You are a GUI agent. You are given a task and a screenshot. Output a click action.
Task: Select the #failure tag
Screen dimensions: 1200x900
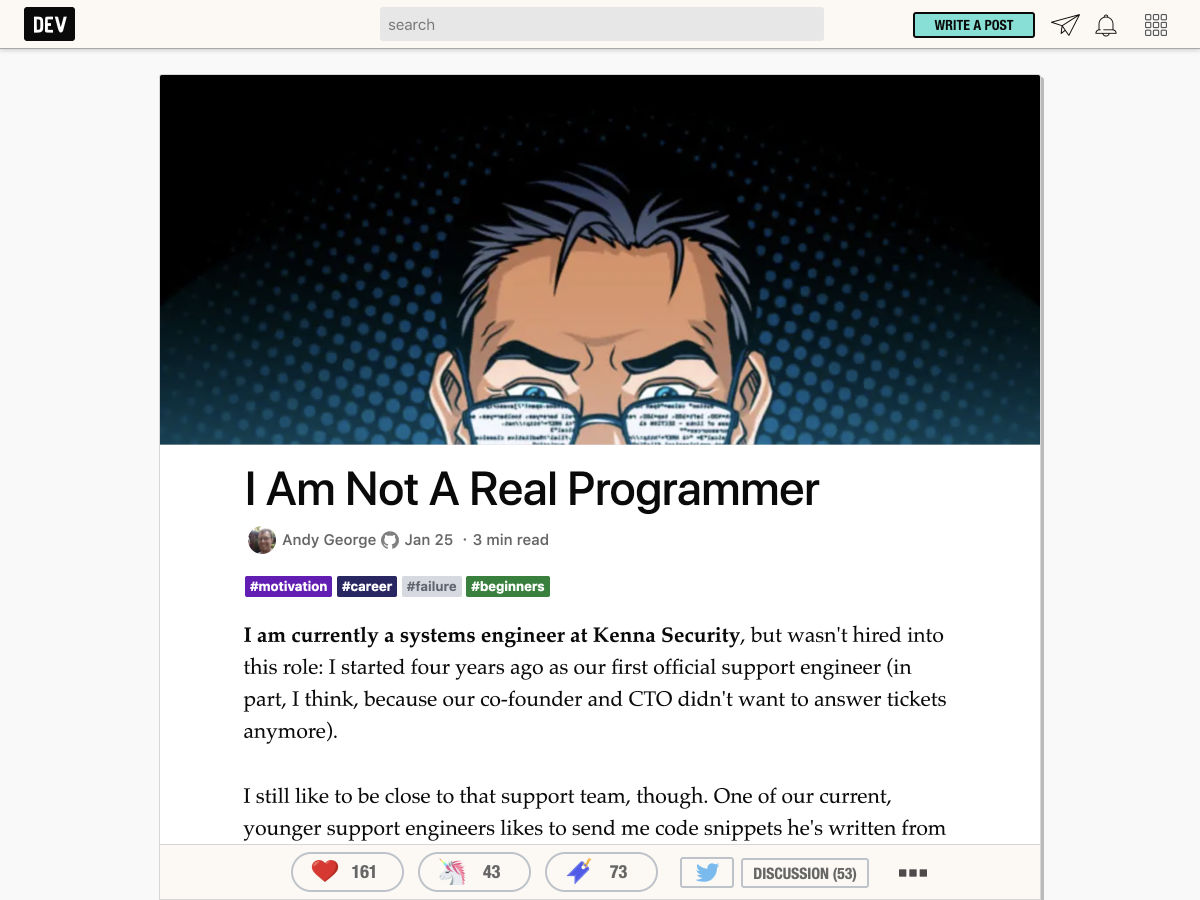[x=432, y=586]
